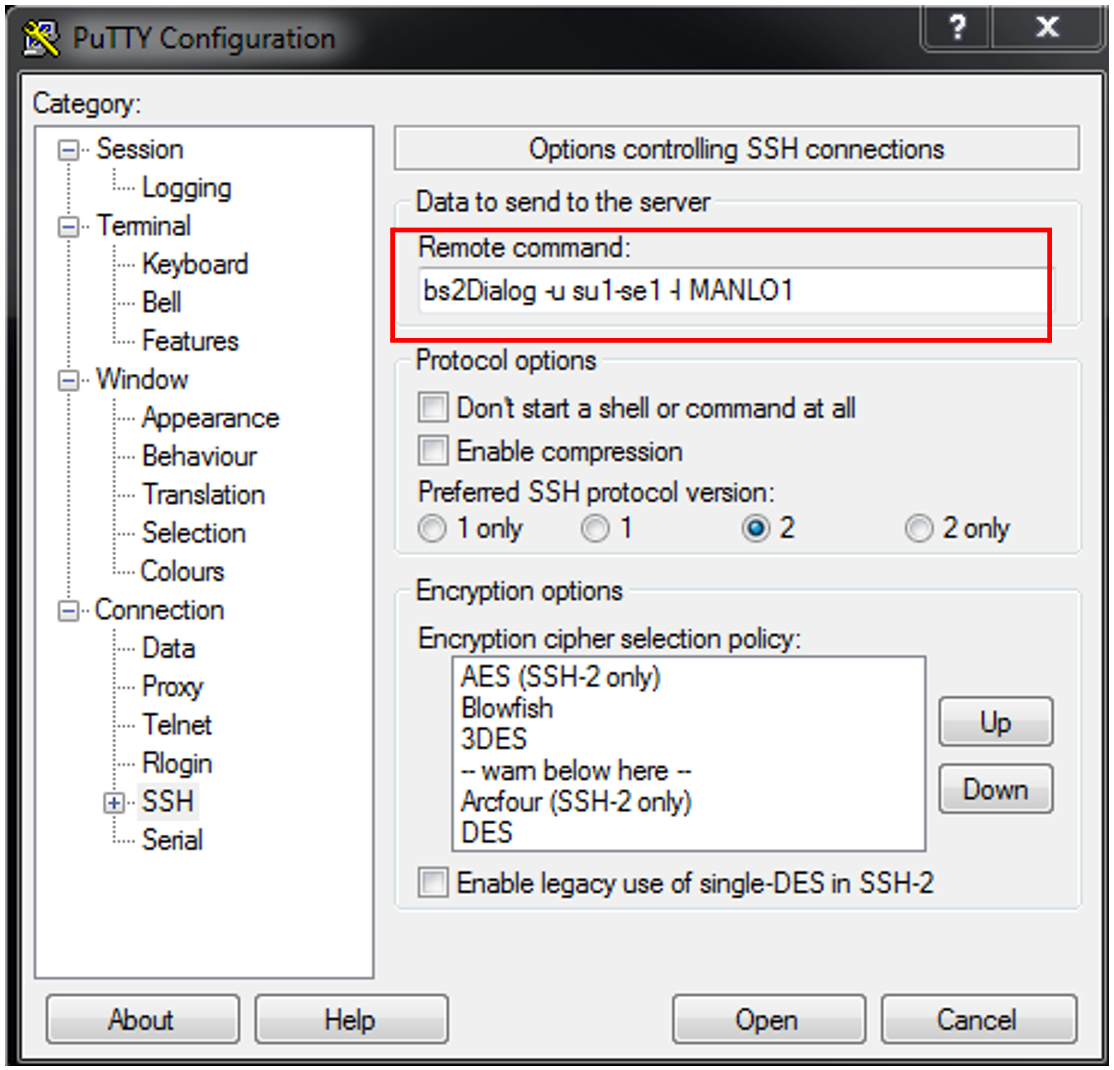Open the Data category under Connection
This screenshot has height=1070, width=1114.
click(x=168, y=648)
